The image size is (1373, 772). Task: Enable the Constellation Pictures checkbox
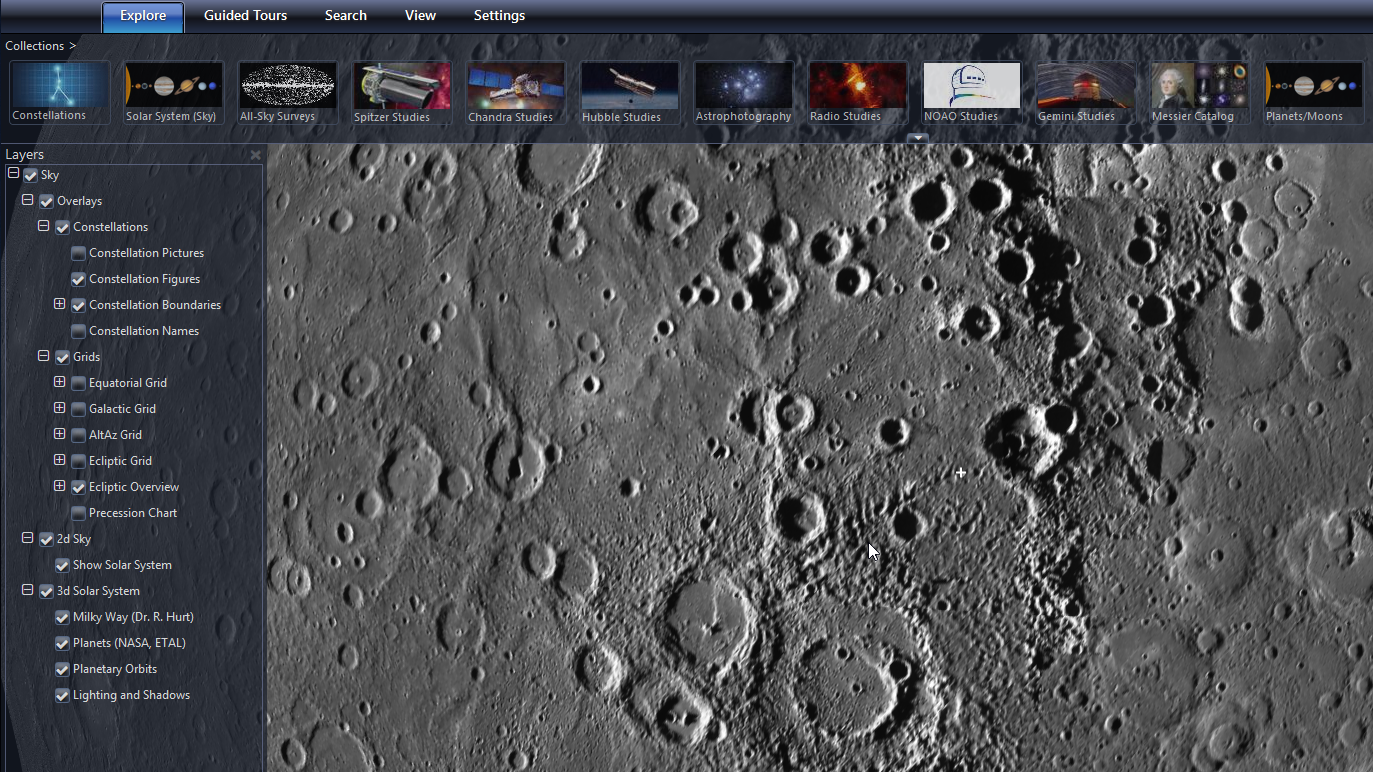[78, 253]
